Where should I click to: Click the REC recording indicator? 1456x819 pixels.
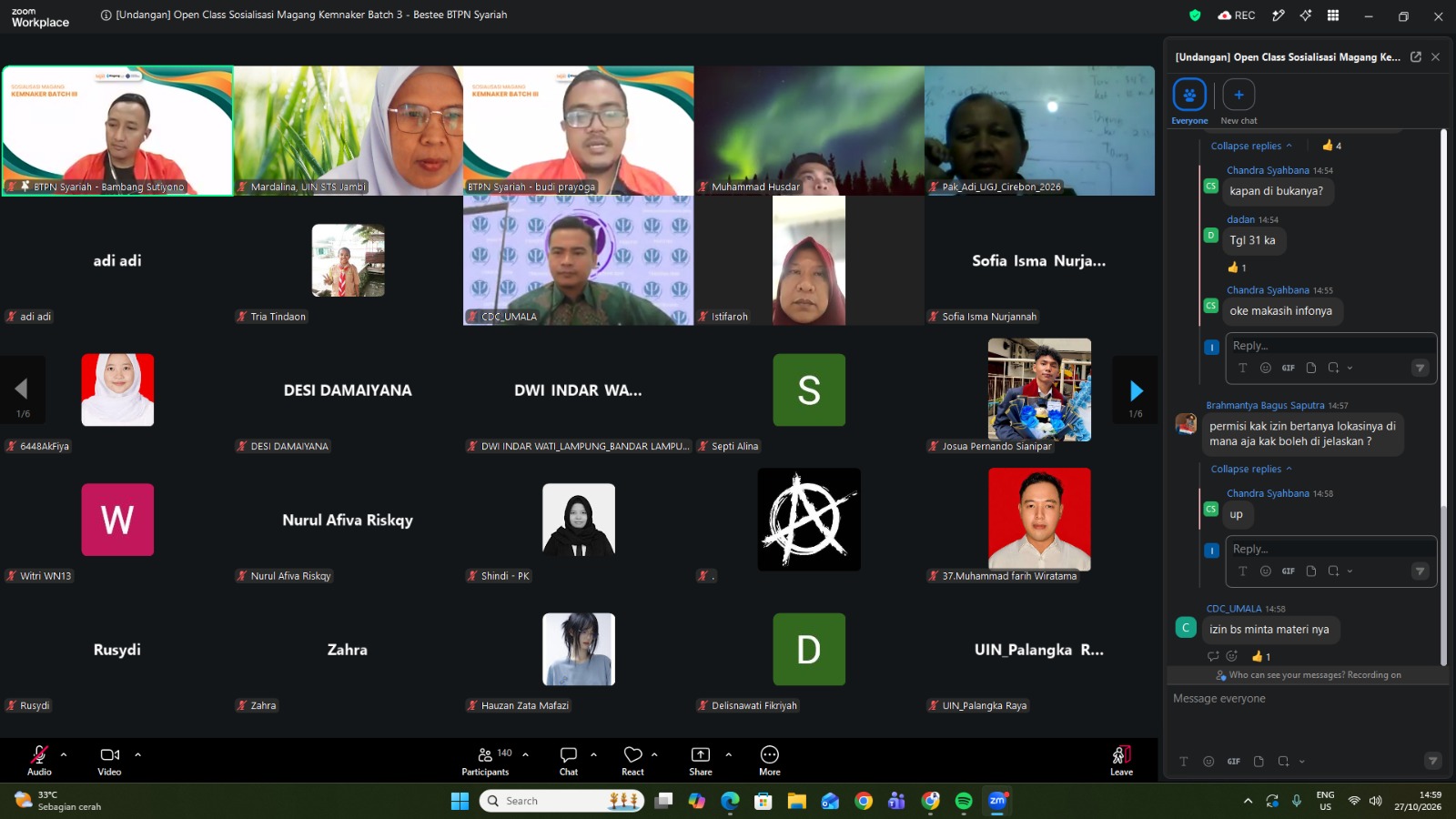click(1237, 15)
